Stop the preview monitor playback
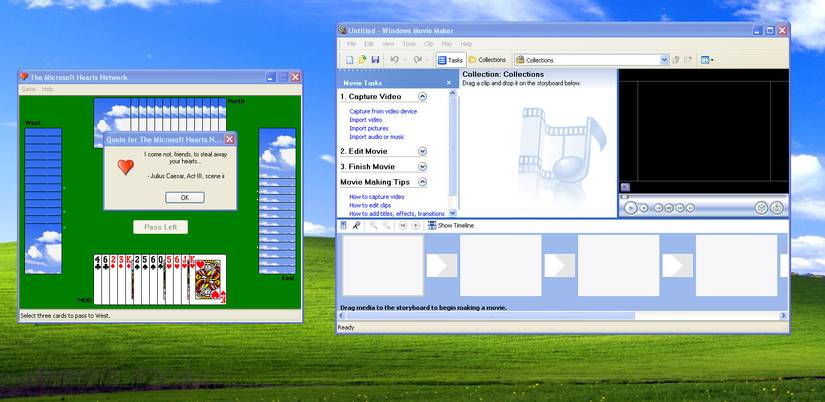 (643, 208)
